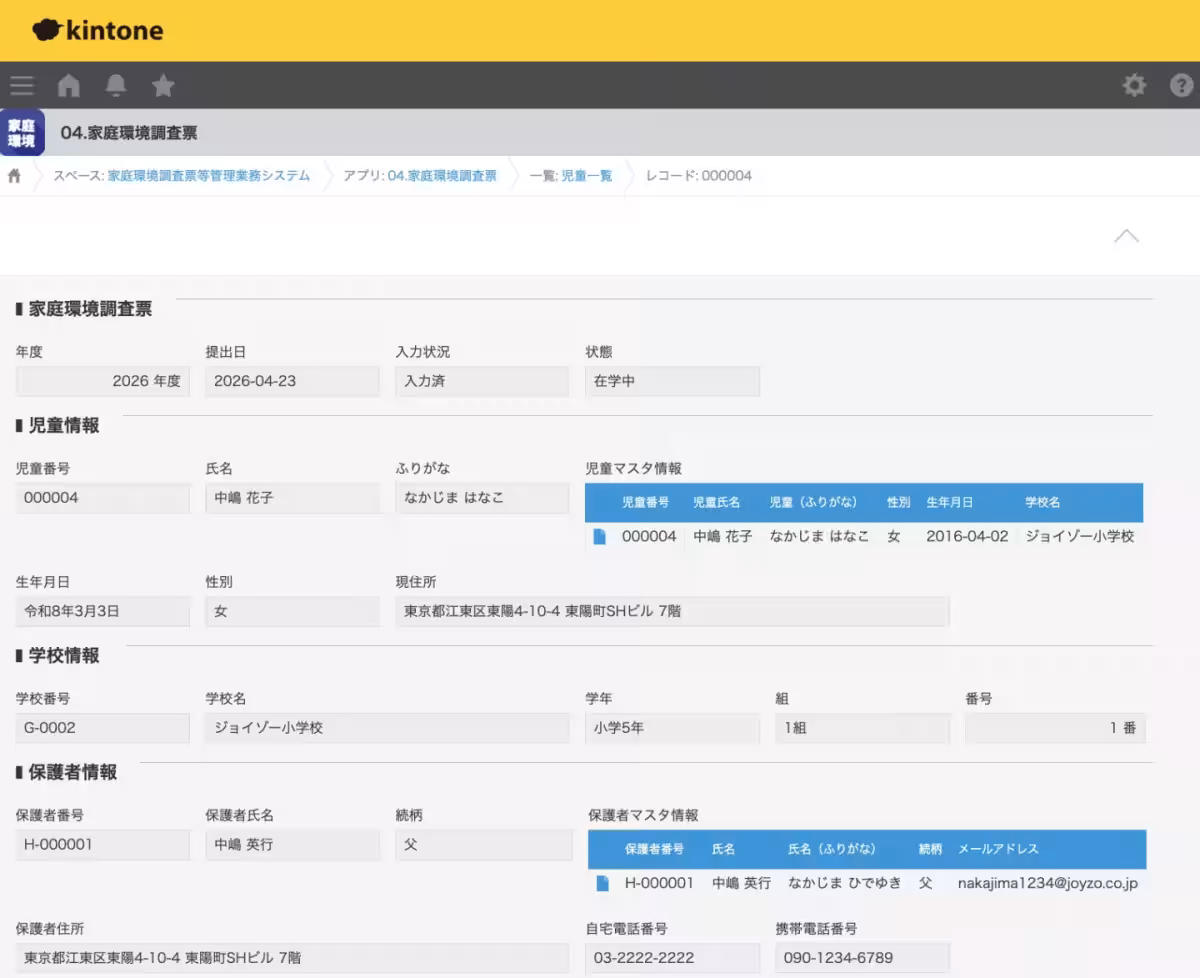Click 保護者氏名 field 中嶋 英行
The height and width of the screenshot is (978, 1200).
293,845
